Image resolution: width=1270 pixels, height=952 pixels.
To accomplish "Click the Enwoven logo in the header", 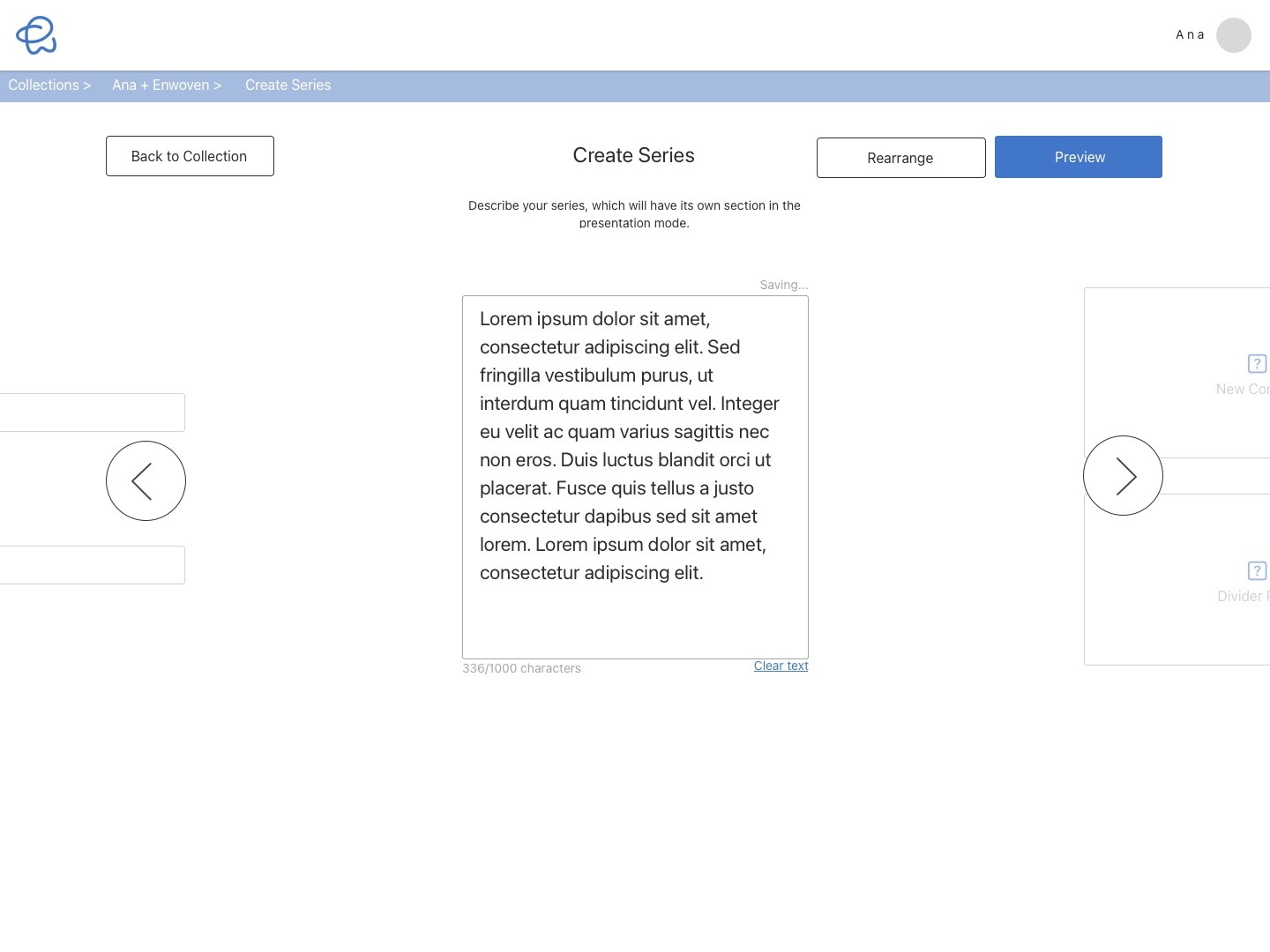I will 36,35.
